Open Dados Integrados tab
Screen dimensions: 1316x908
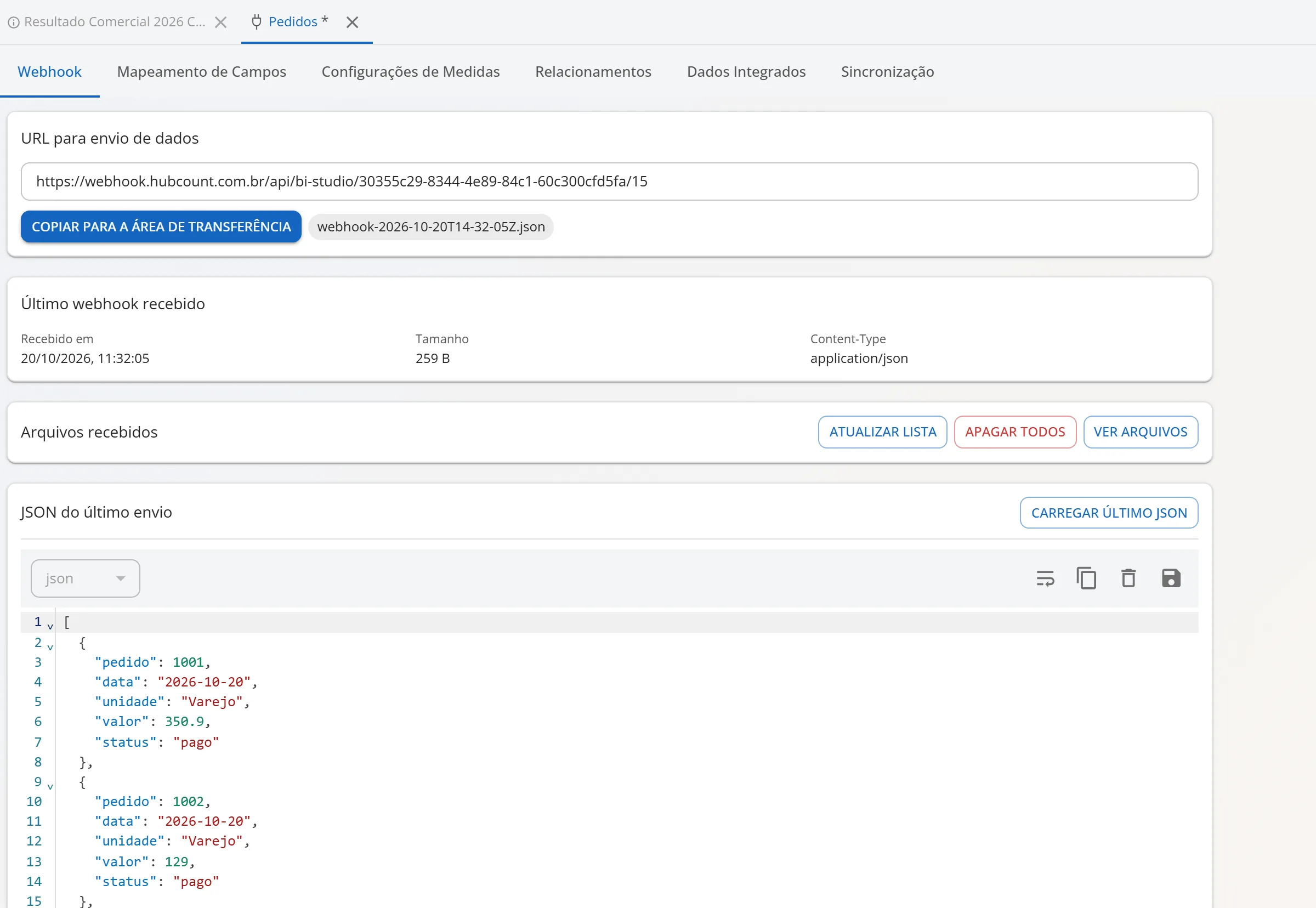[x=746, y=72]
